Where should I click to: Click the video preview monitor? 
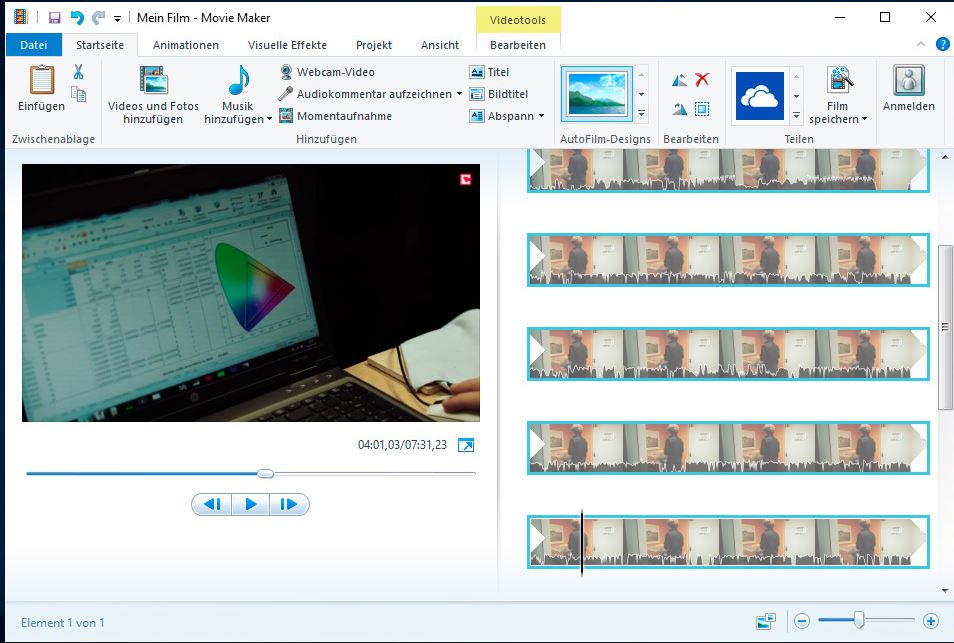pos(251,293)
